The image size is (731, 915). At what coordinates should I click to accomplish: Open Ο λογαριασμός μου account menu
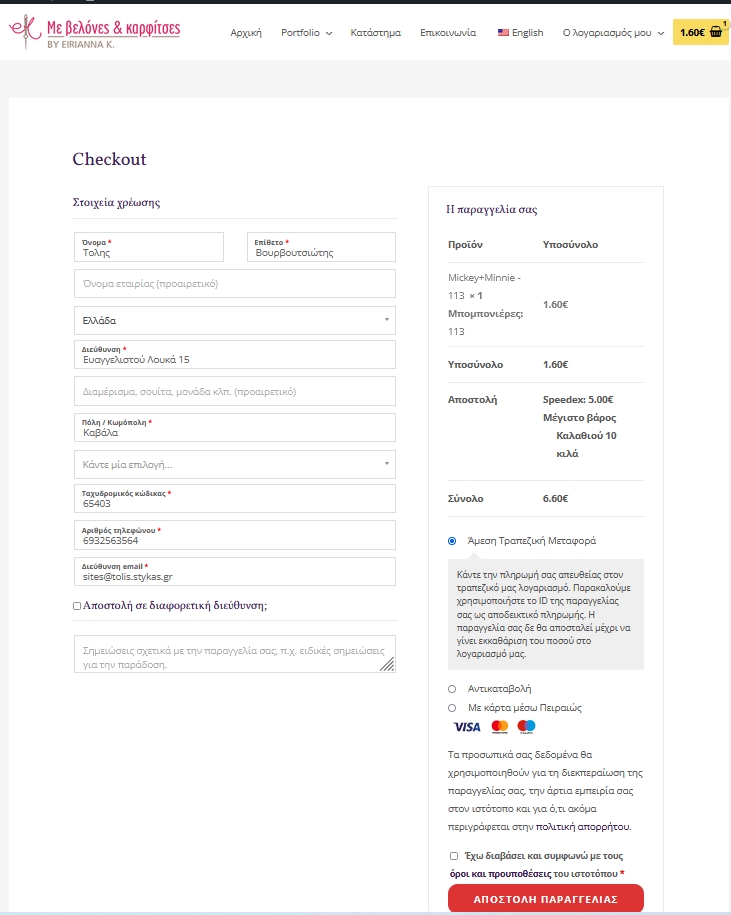point(612,33)
